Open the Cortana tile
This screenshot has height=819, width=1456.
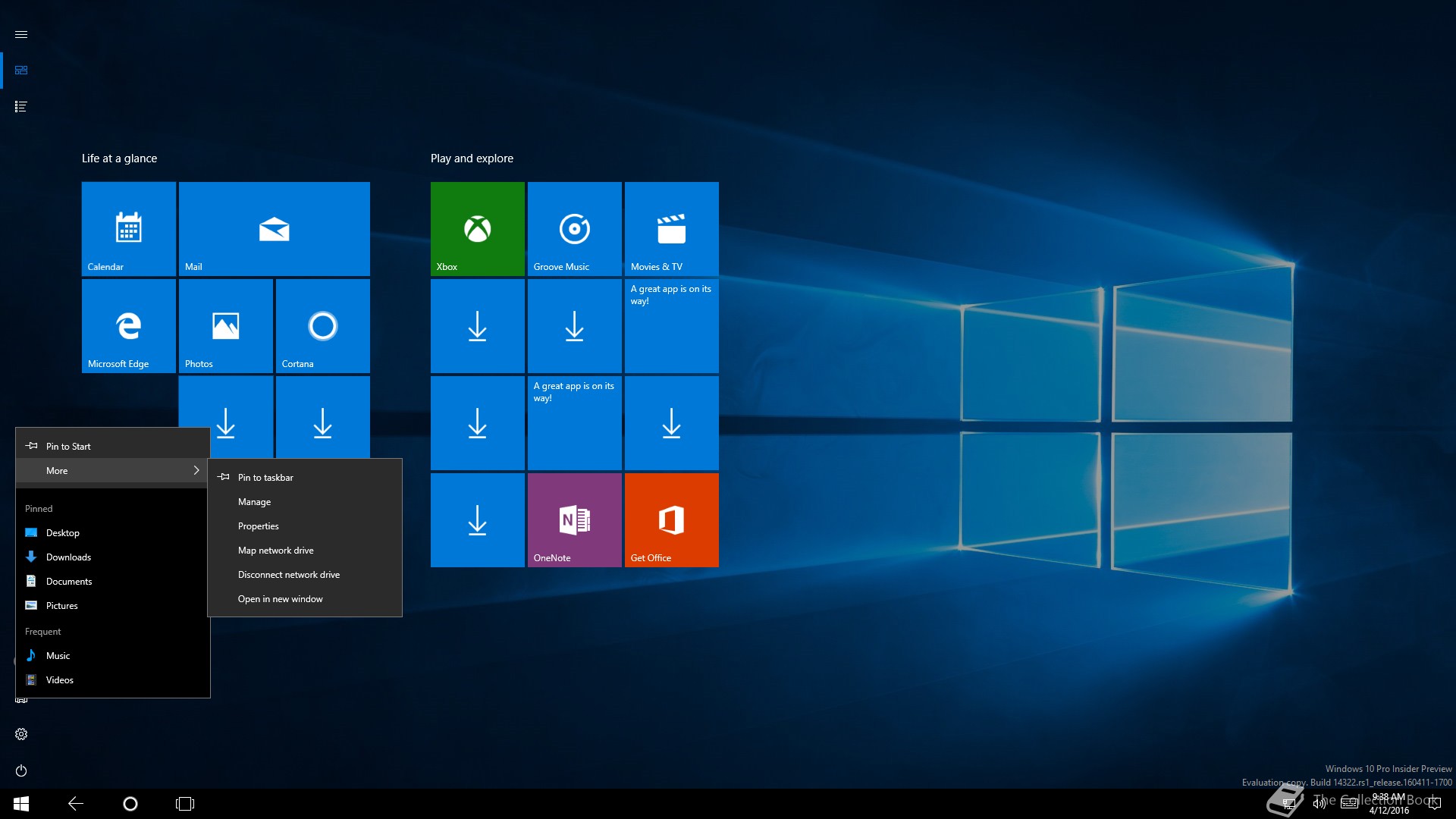[323, 326]
